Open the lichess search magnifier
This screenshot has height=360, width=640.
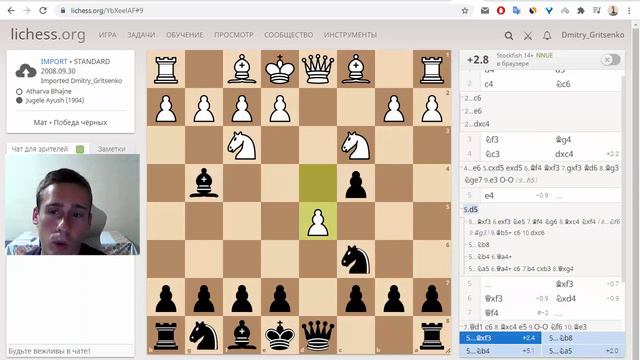tap(509, 36)
